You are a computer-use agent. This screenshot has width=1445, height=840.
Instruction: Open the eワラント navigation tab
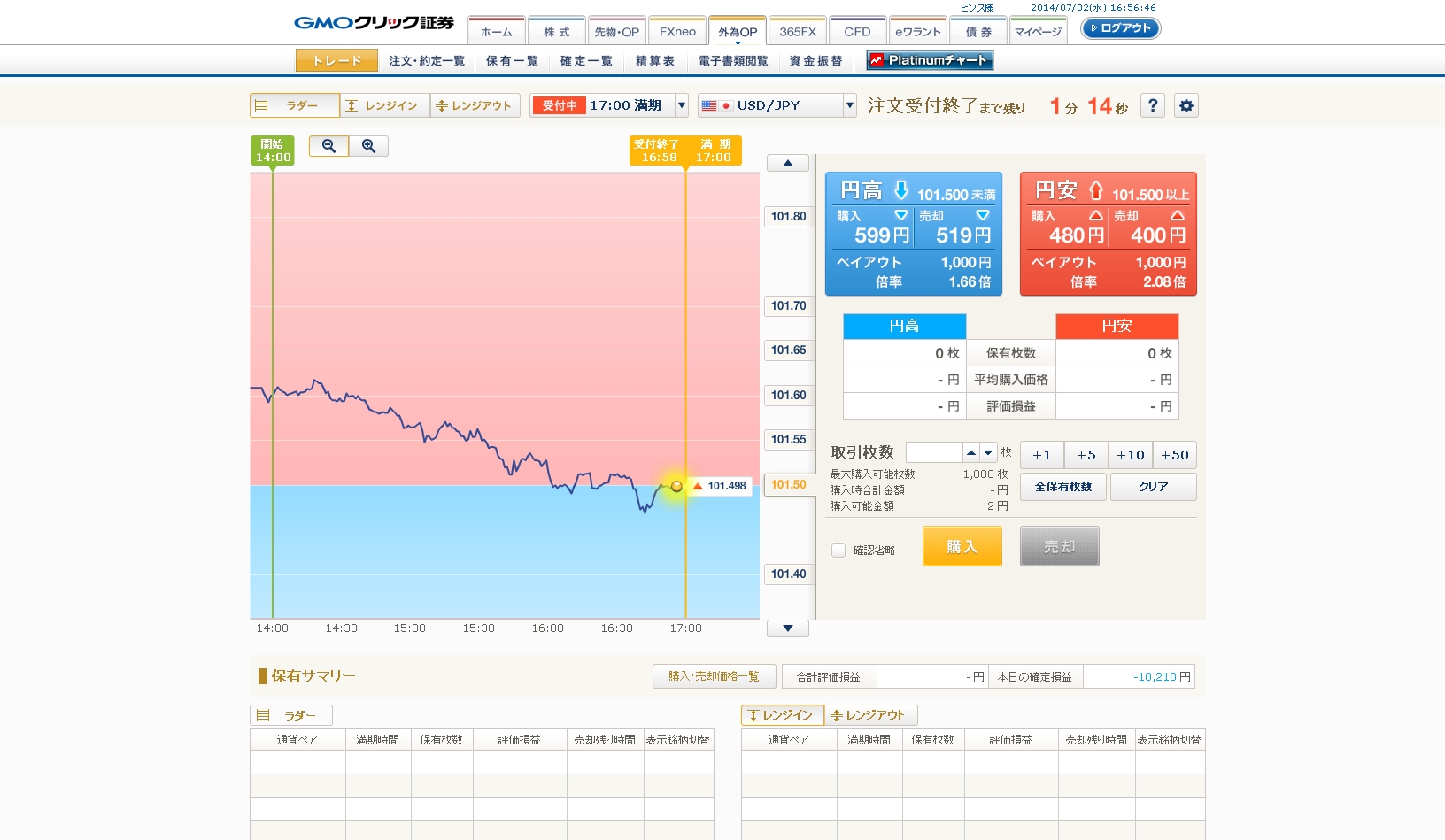tap(918, 31)
